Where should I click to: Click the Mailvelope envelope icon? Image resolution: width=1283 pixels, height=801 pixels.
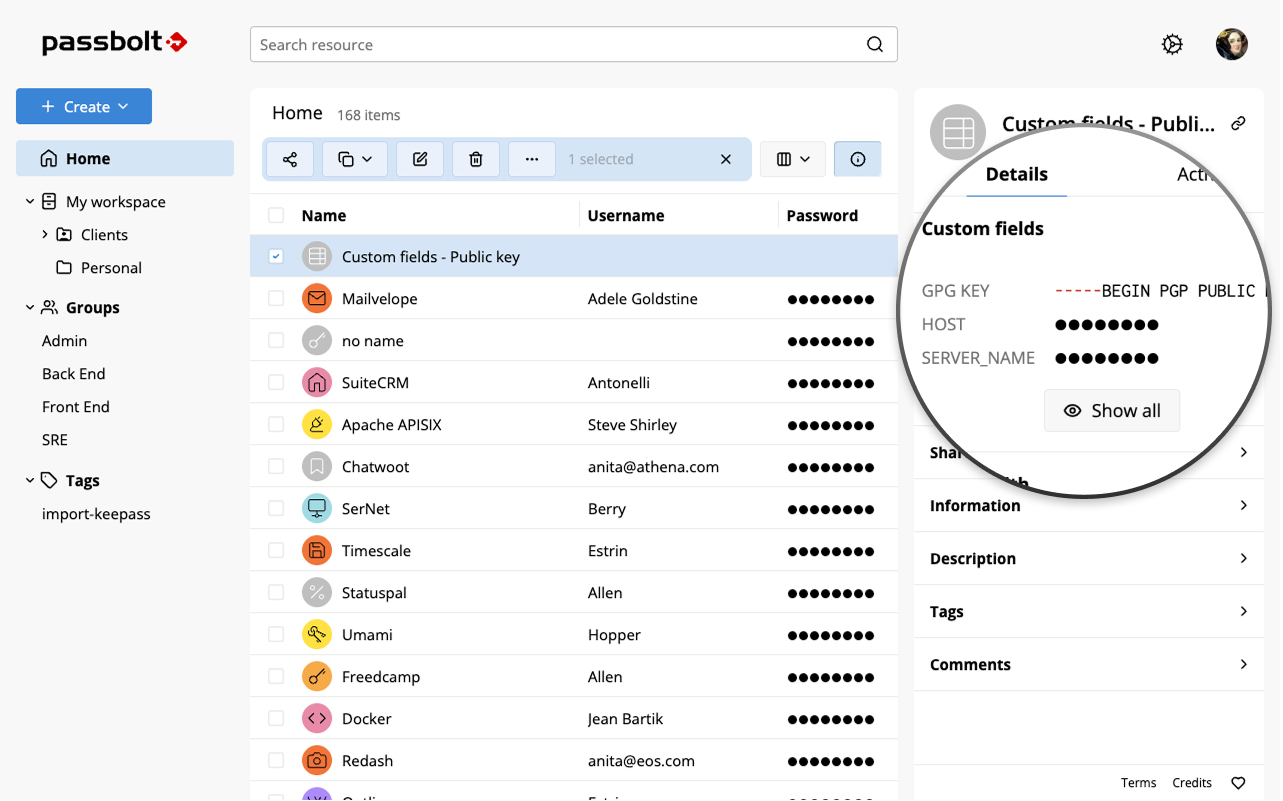317,298
